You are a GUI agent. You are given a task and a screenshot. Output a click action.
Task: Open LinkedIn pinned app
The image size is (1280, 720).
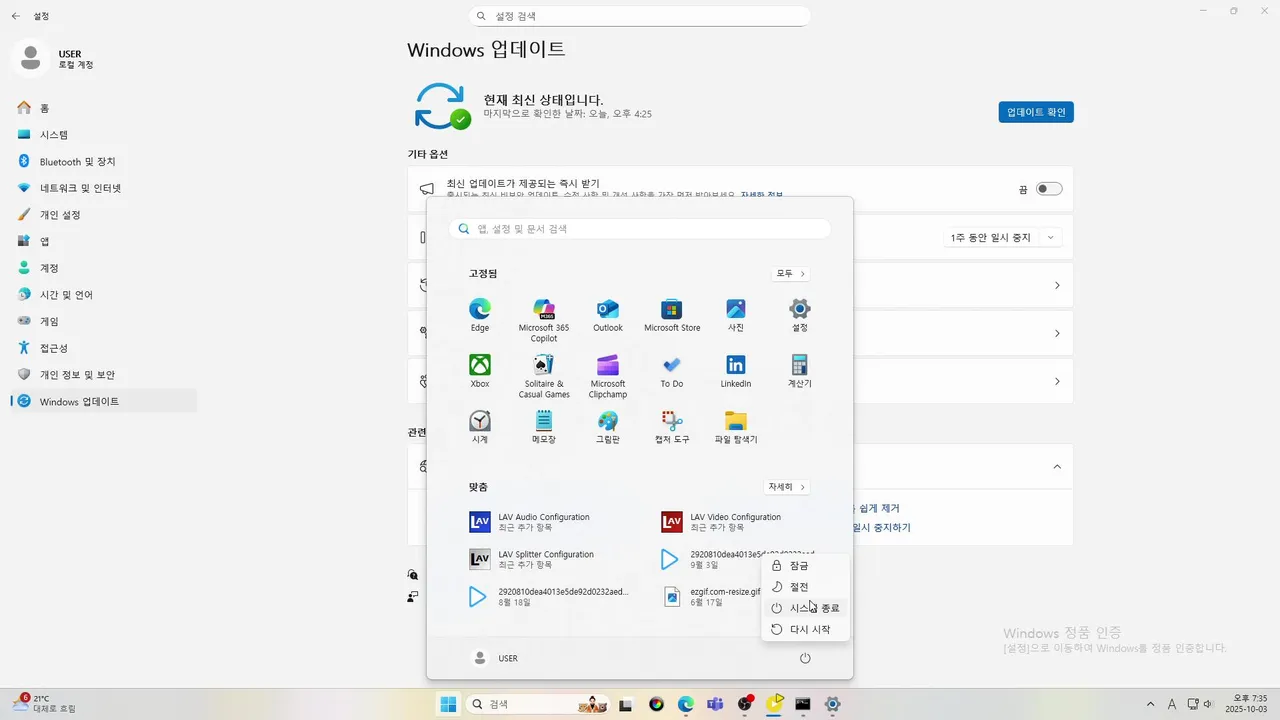(x=736, y=371)
